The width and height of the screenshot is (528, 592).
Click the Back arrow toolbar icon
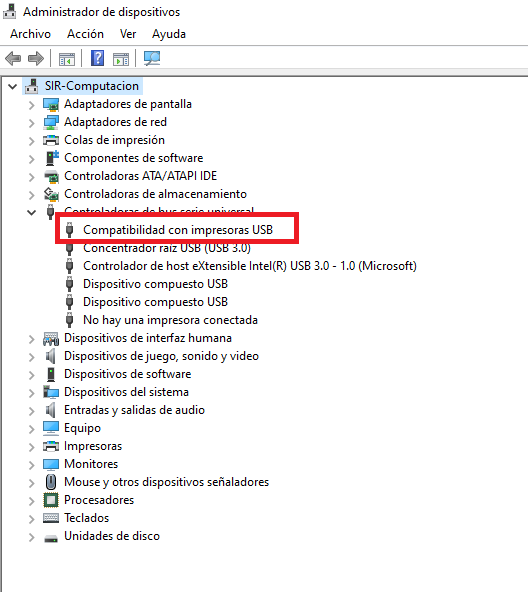[x=13, y=59]
